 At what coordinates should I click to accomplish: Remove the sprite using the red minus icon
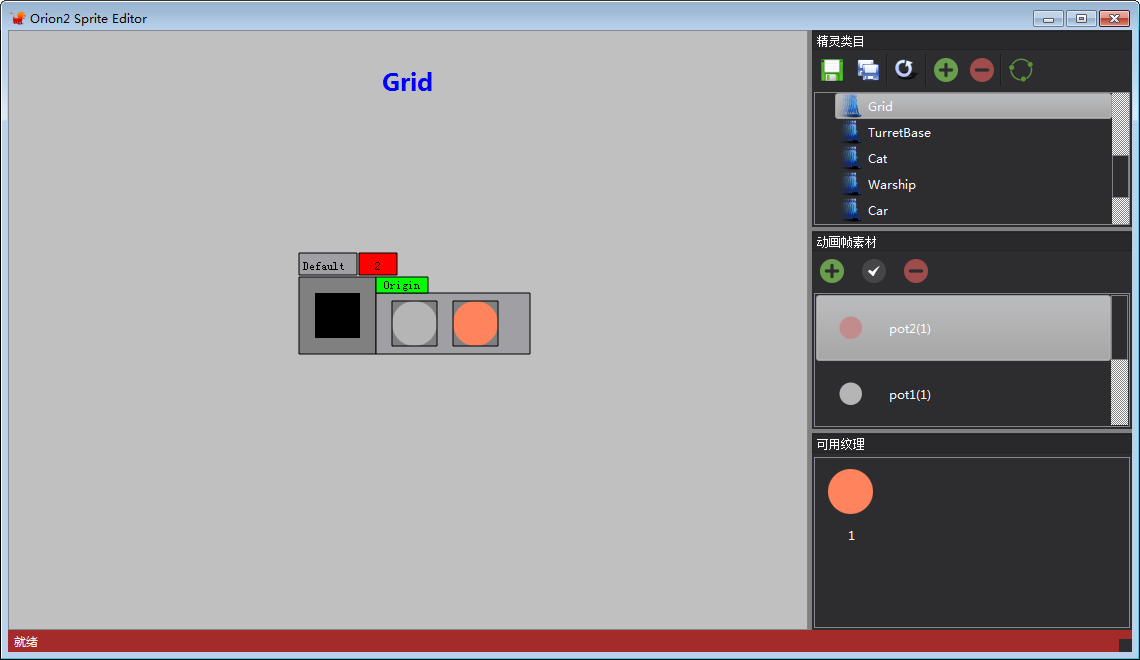[982, 70]
